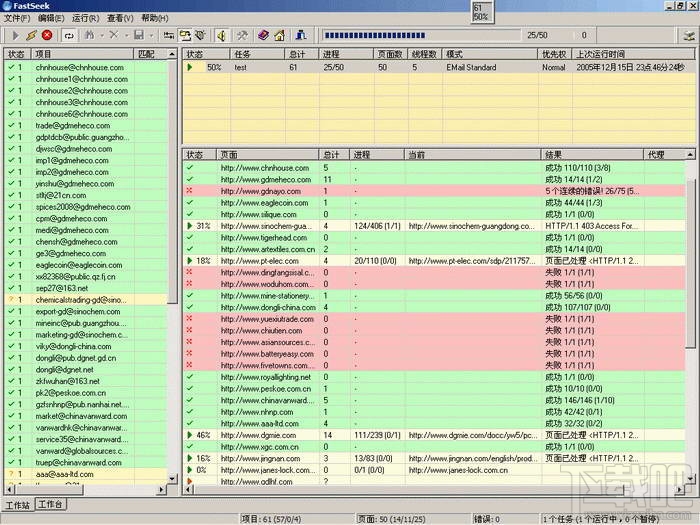This screenshot has width=700, height=525.
Task: Select email zkfwuhan@163.net
Action: point(67,381)
